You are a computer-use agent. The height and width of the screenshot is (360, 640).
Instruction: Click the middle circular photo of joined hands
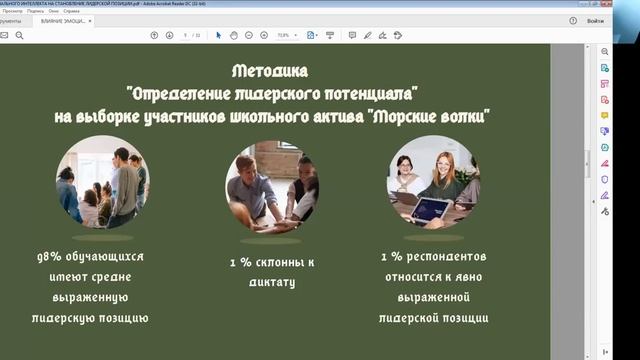tap(272, 187)
